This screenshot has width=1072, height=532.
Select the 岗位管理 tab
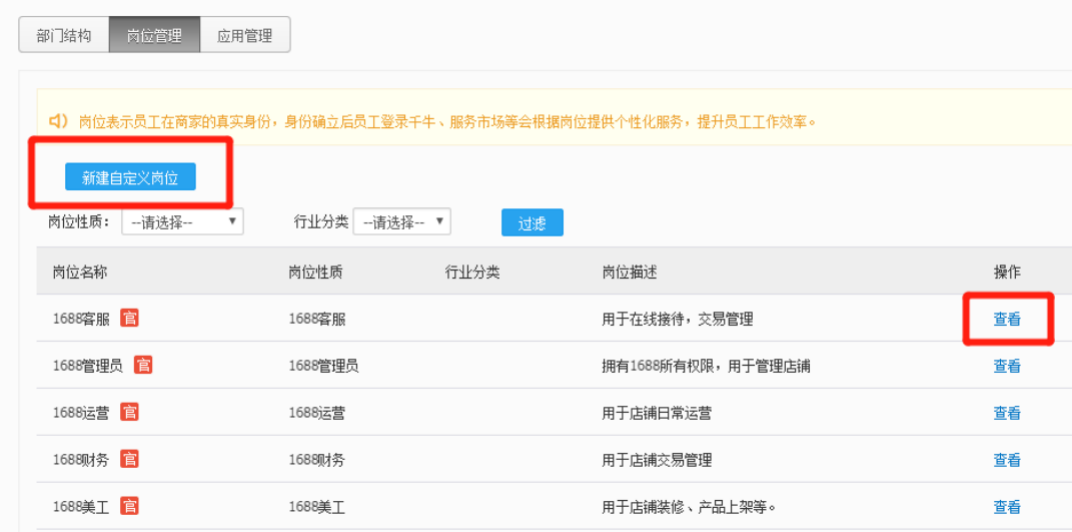tap(155, 36)
